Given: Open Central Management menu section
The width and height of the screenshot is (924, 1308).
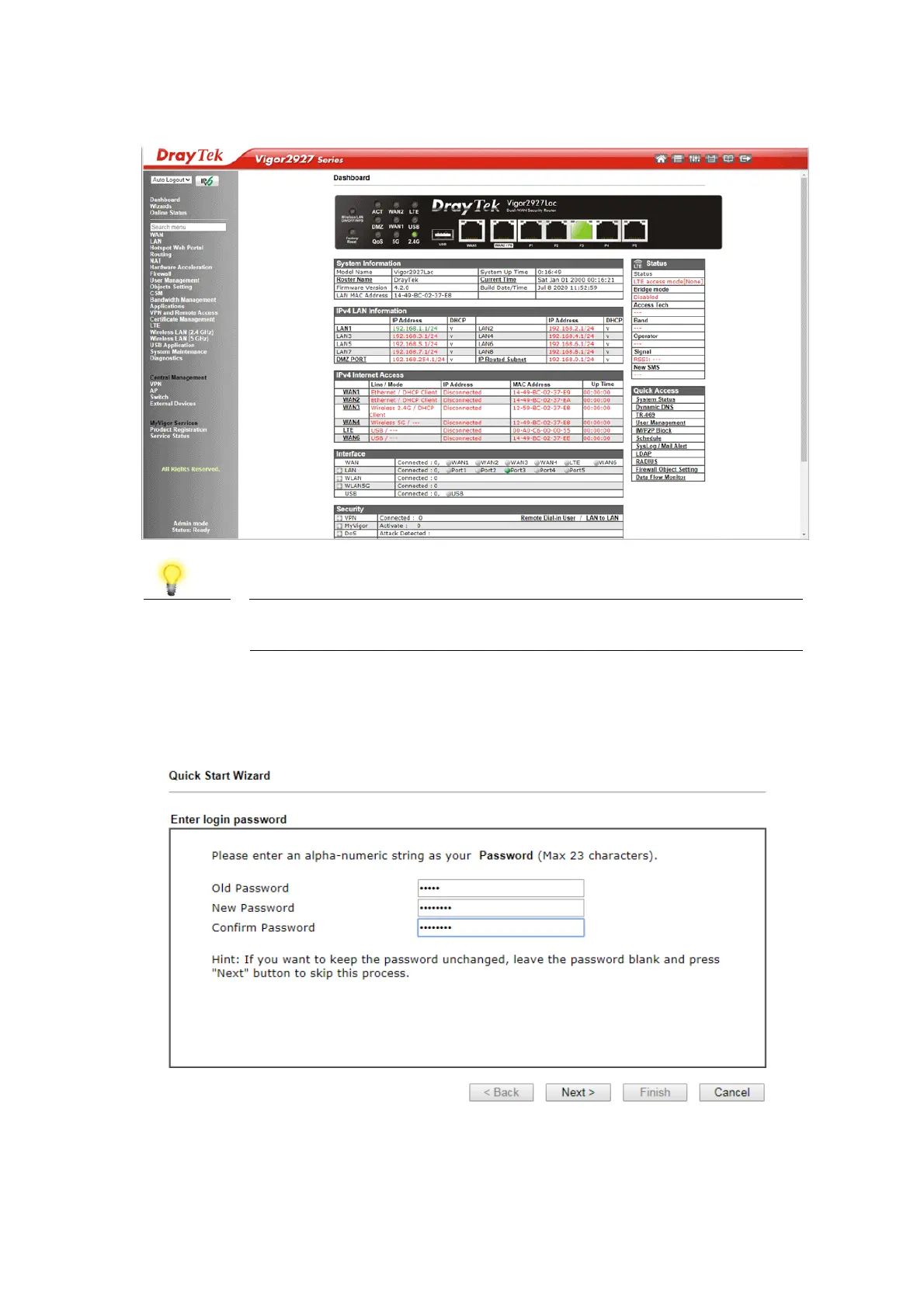Looking at the screenshot, I should click(179, 377).
